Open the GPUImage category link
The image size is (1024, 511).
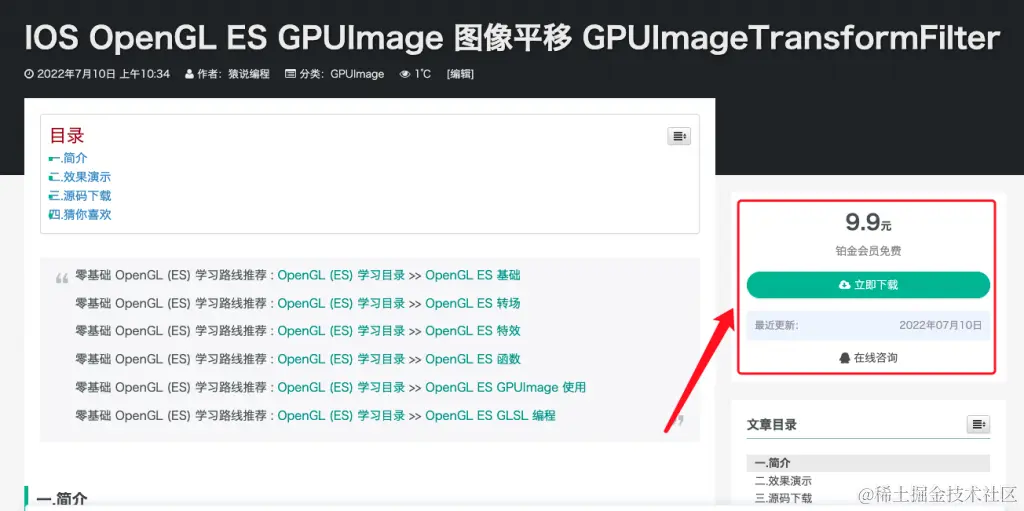pyautogui.click(x=357, y=74)
